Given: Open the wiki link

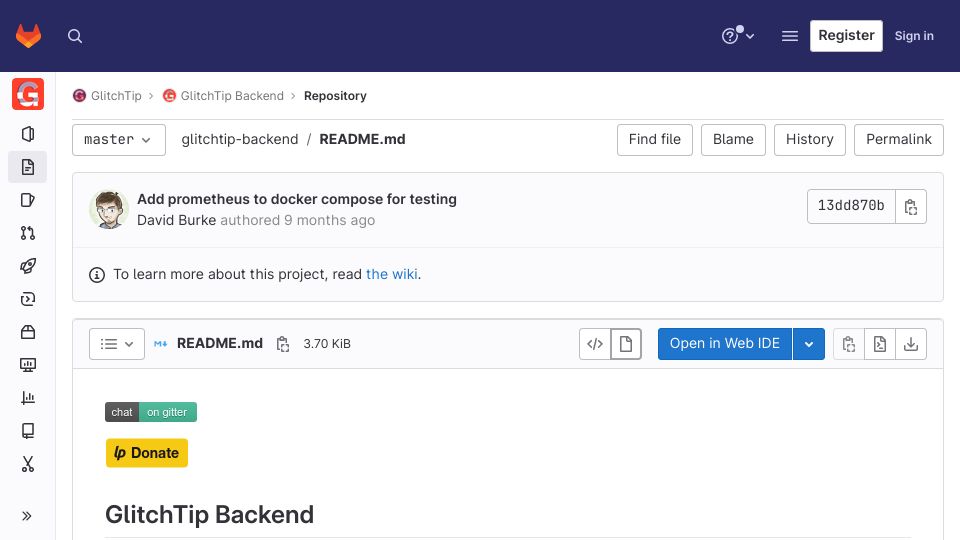Looking at the screenshot, I should coord(392,274).
